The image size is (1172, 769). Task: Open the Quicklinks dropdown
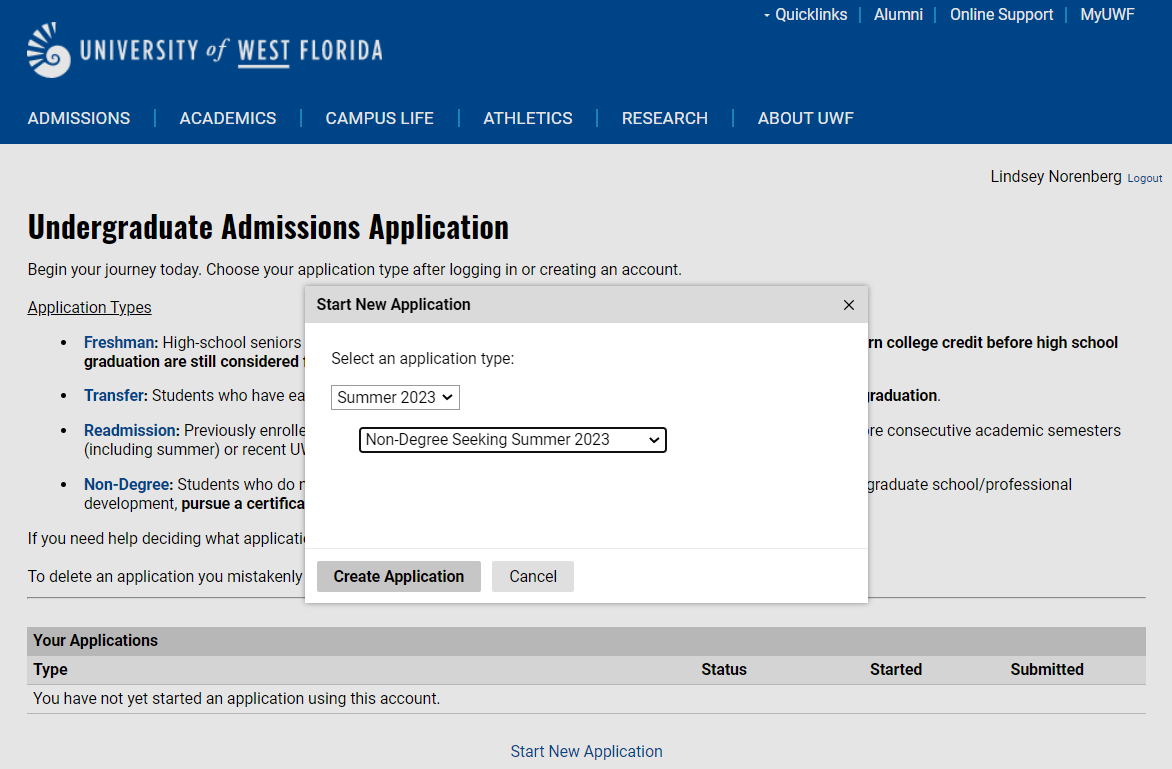click(x=805, y=15)
